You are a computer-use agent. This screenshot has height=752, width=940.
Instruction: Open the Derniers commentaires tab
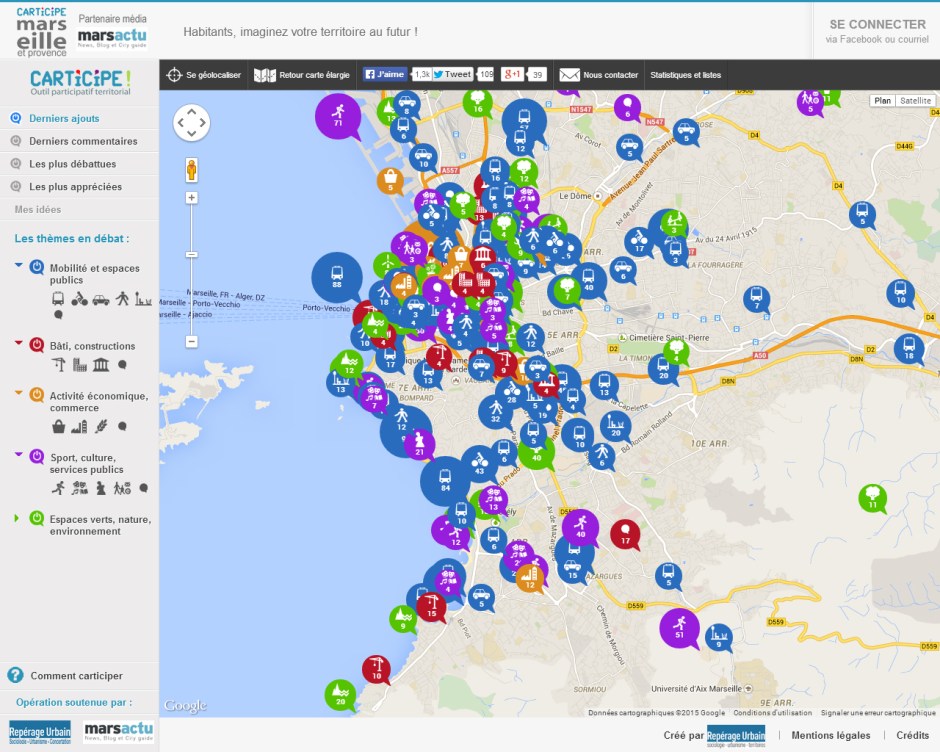[83, 141]
